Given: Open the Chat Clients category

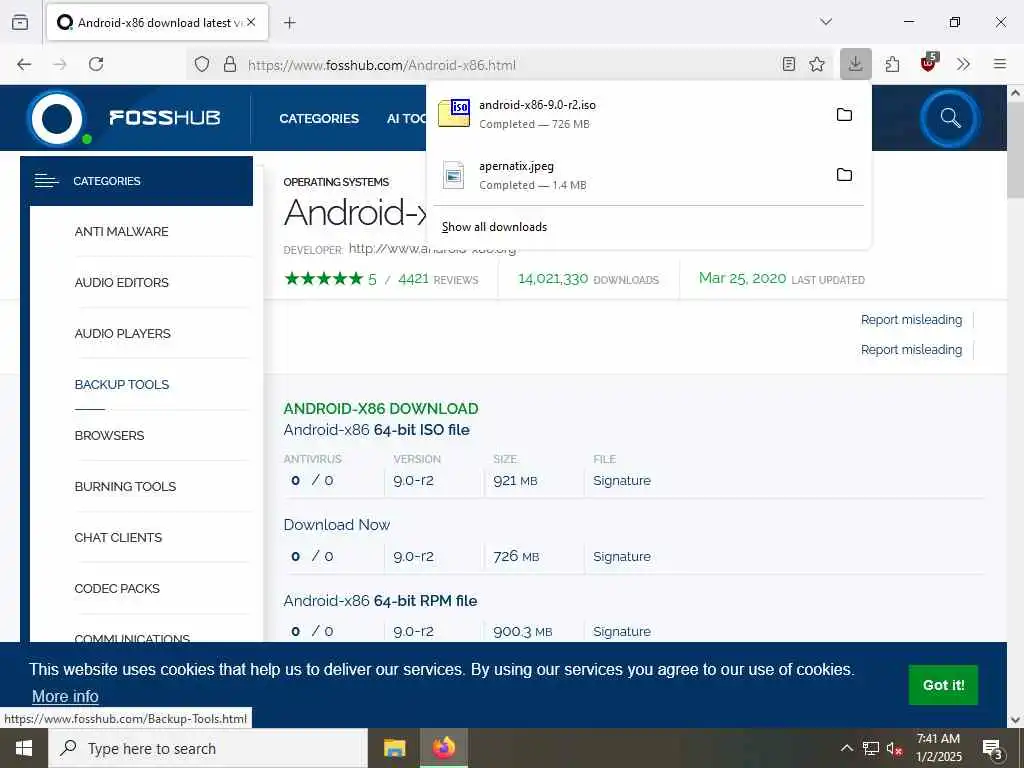Looking at the screenshot, I should [x=118, y=537].
